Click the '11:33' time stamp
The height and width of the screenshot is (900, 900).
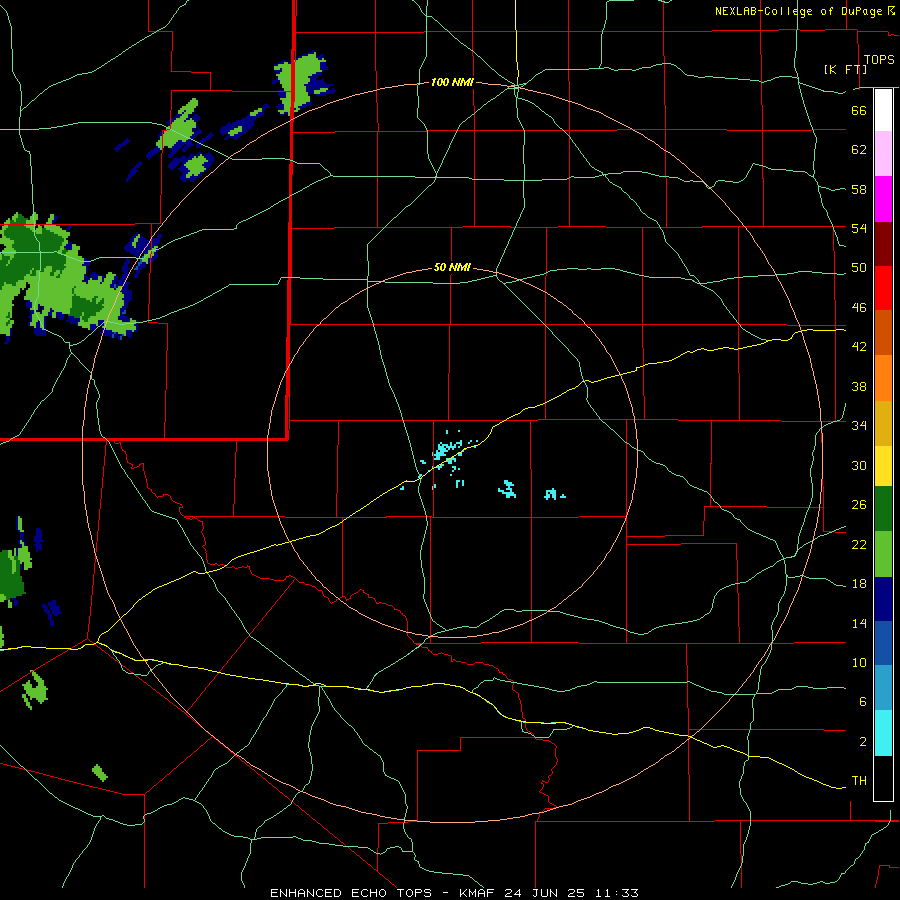(x=616, y=893)
